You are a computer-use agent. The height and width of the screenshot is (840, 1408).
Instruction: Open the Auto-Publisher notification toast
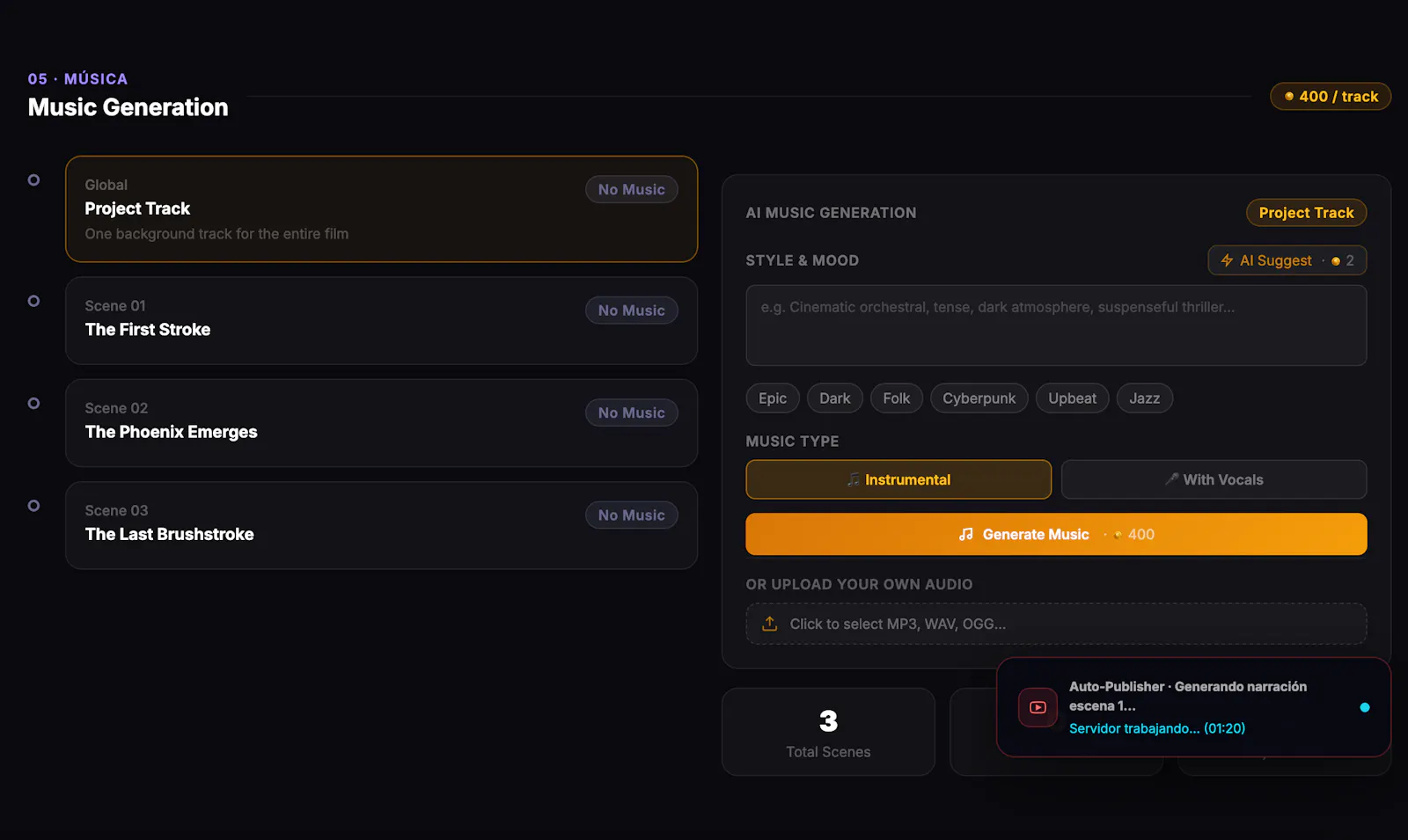point(1193,707)
